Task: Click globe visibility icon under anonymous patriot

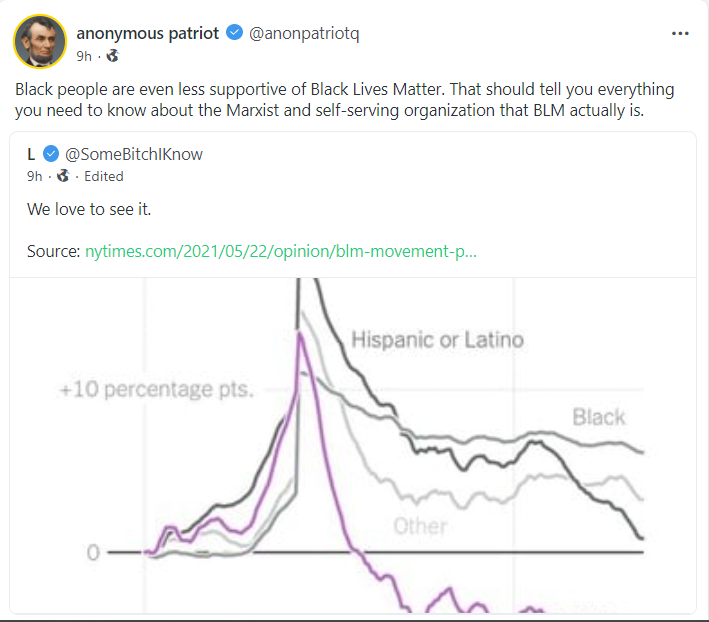Action: (112, 56)
